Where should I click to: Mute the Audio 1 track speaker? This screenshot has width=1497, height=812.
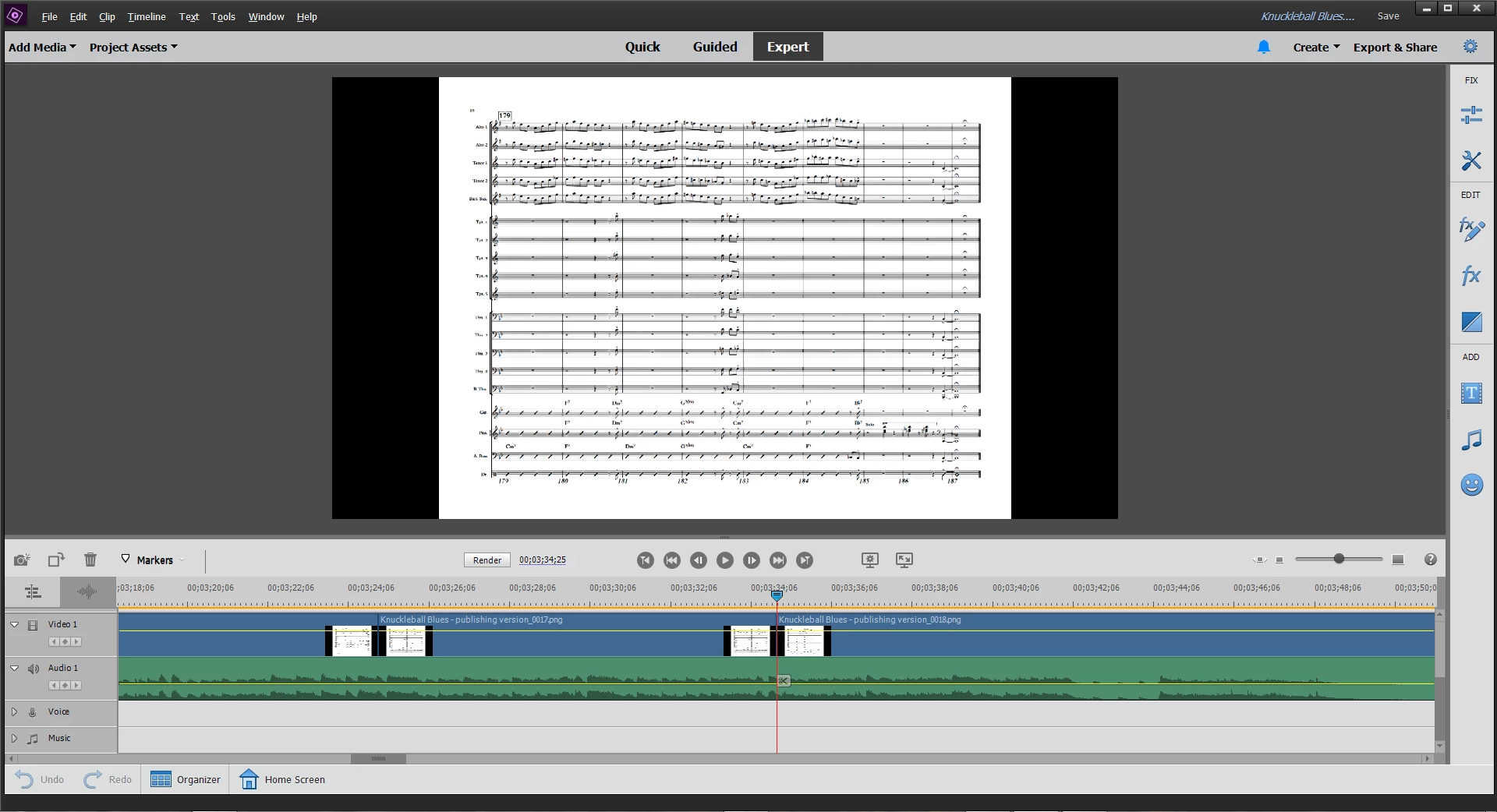[x=34, y=669]
